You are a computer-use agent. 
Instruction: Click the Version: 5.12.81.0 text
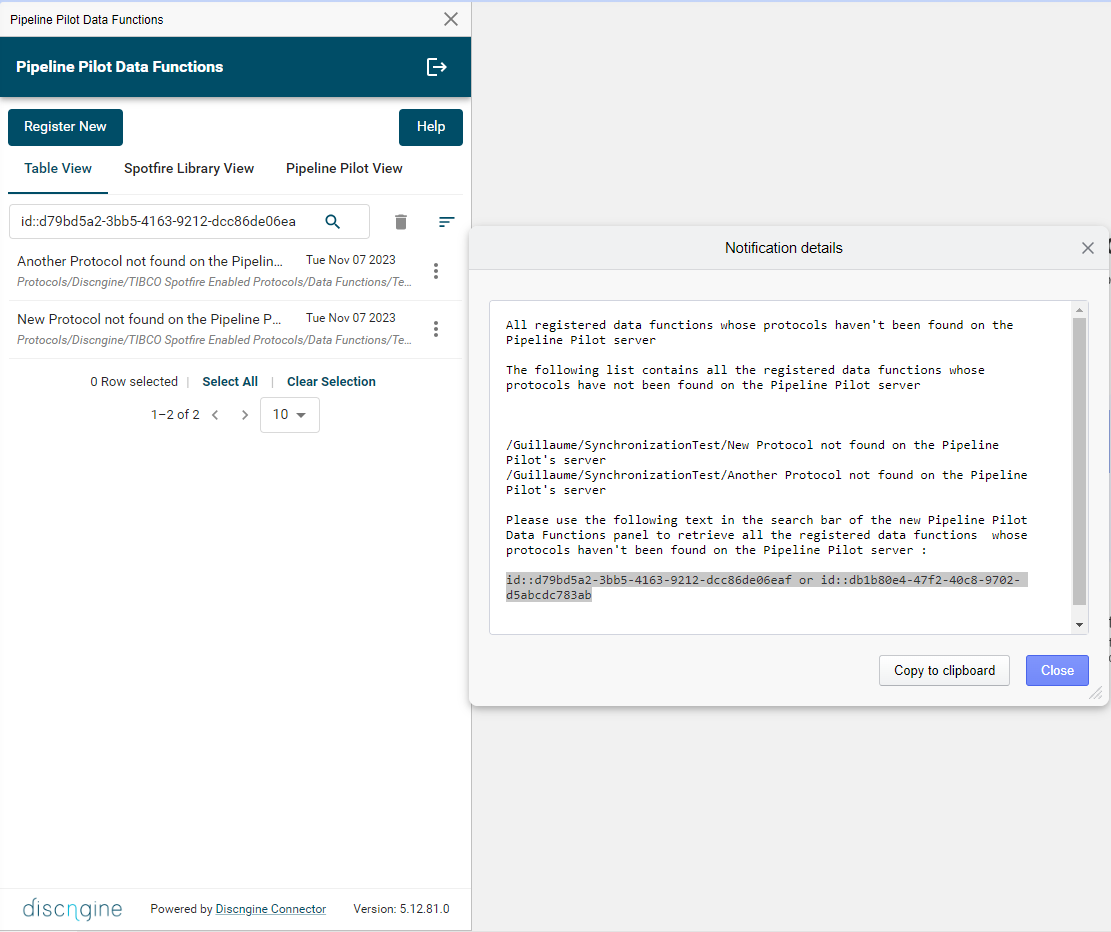(401, 909)
